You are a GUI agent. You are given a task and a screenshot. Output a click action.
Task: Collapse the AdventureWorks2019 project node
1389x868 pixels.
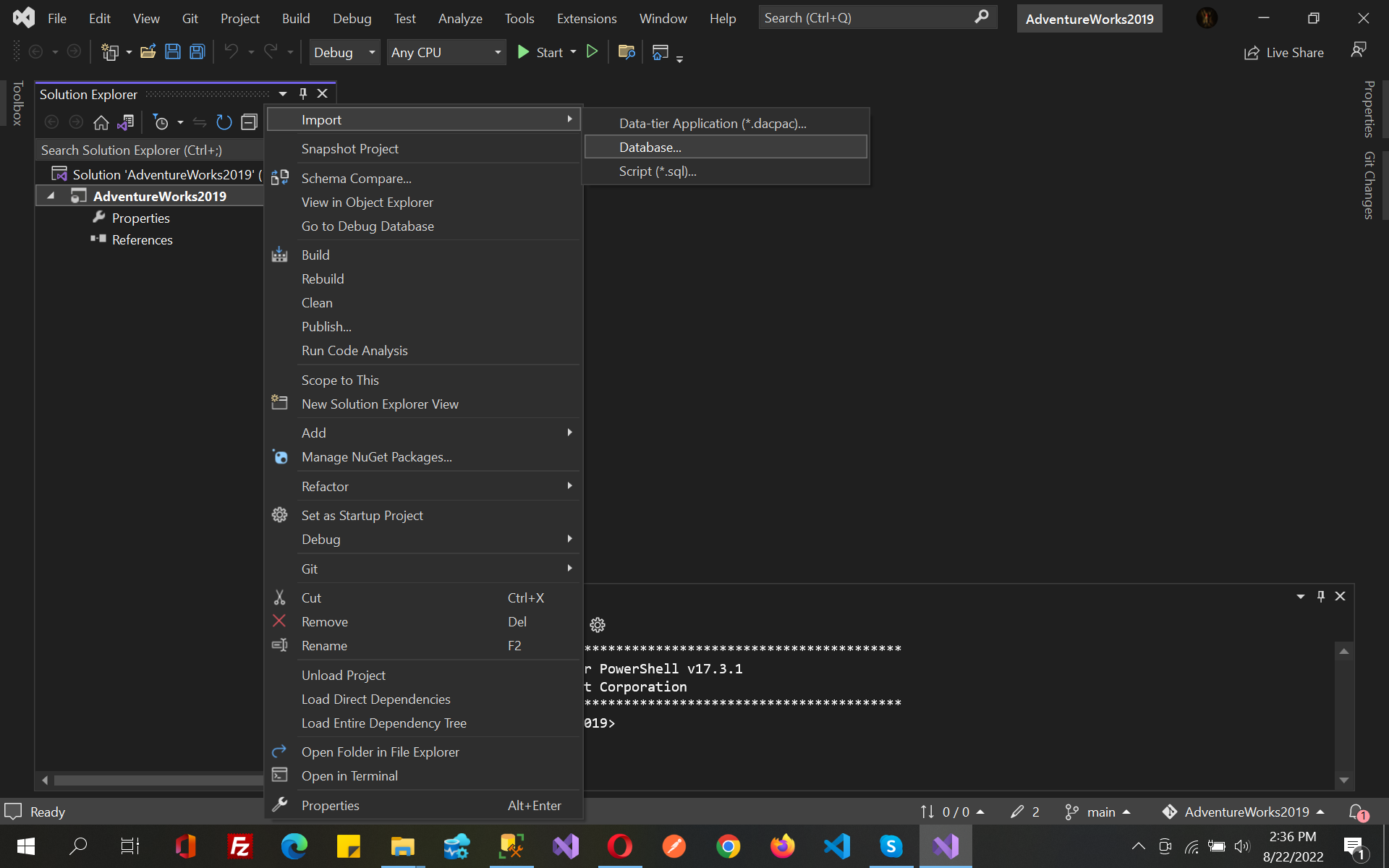51,195
